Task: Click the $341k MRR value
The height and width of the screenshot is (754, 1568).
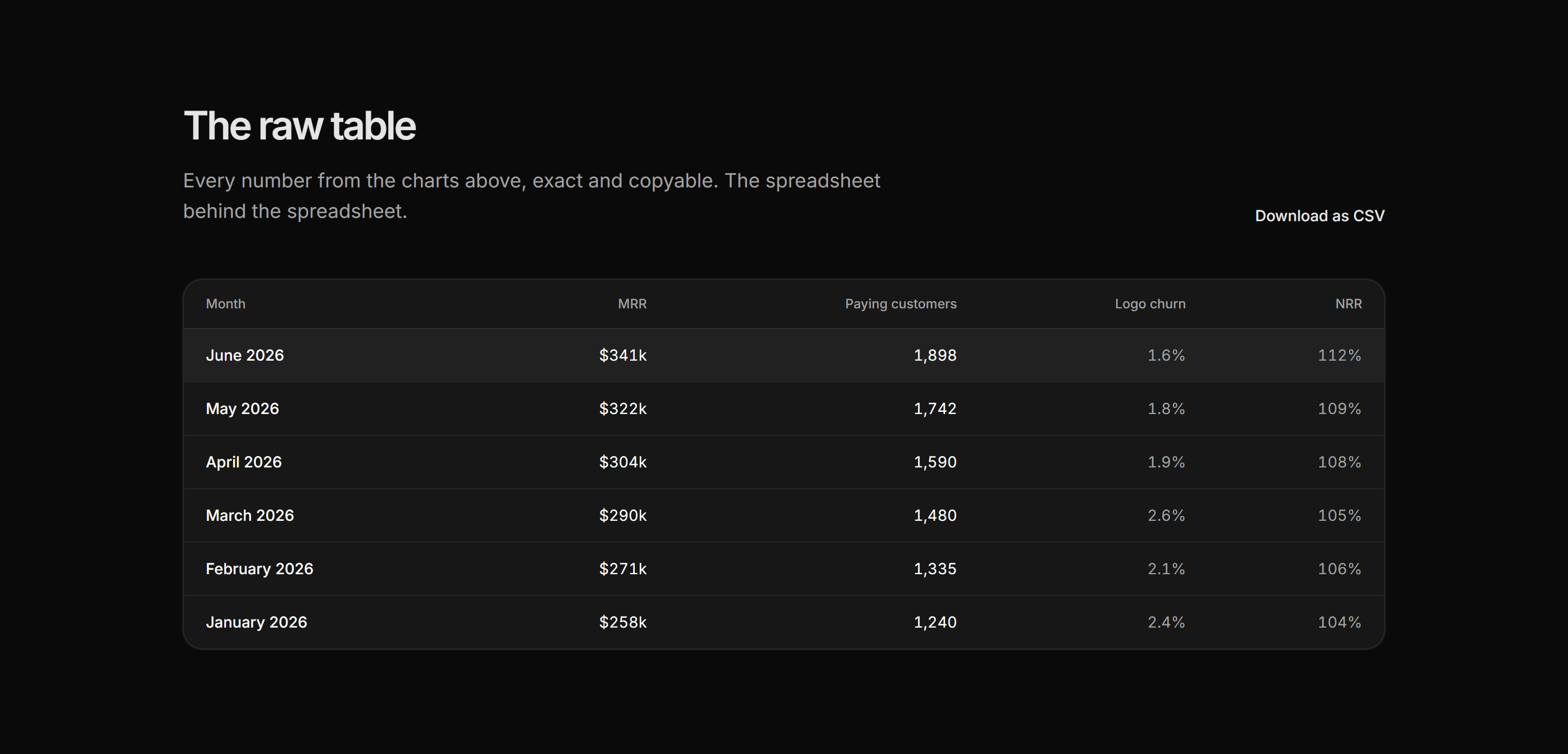Action: [623, 355]
